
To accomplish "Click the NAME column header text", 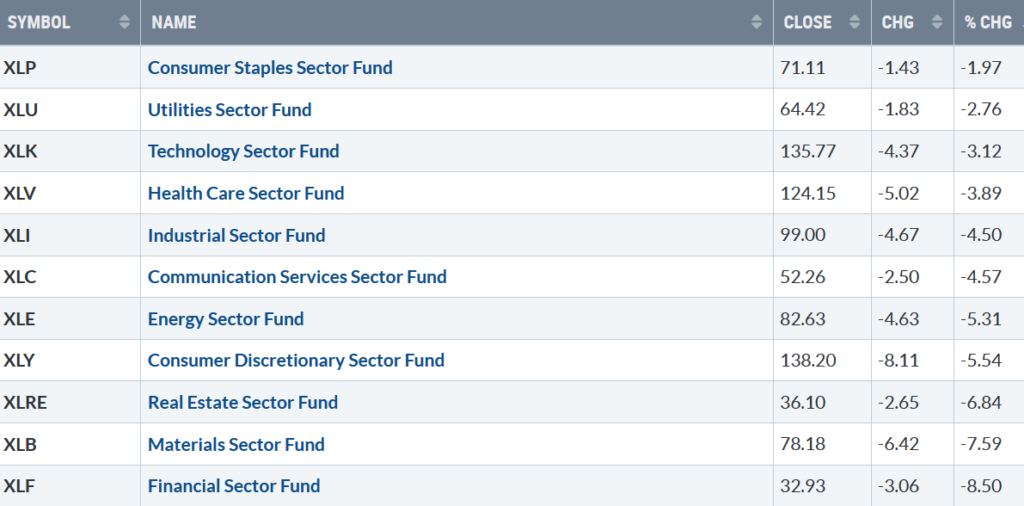I will [x=174, y=22].
